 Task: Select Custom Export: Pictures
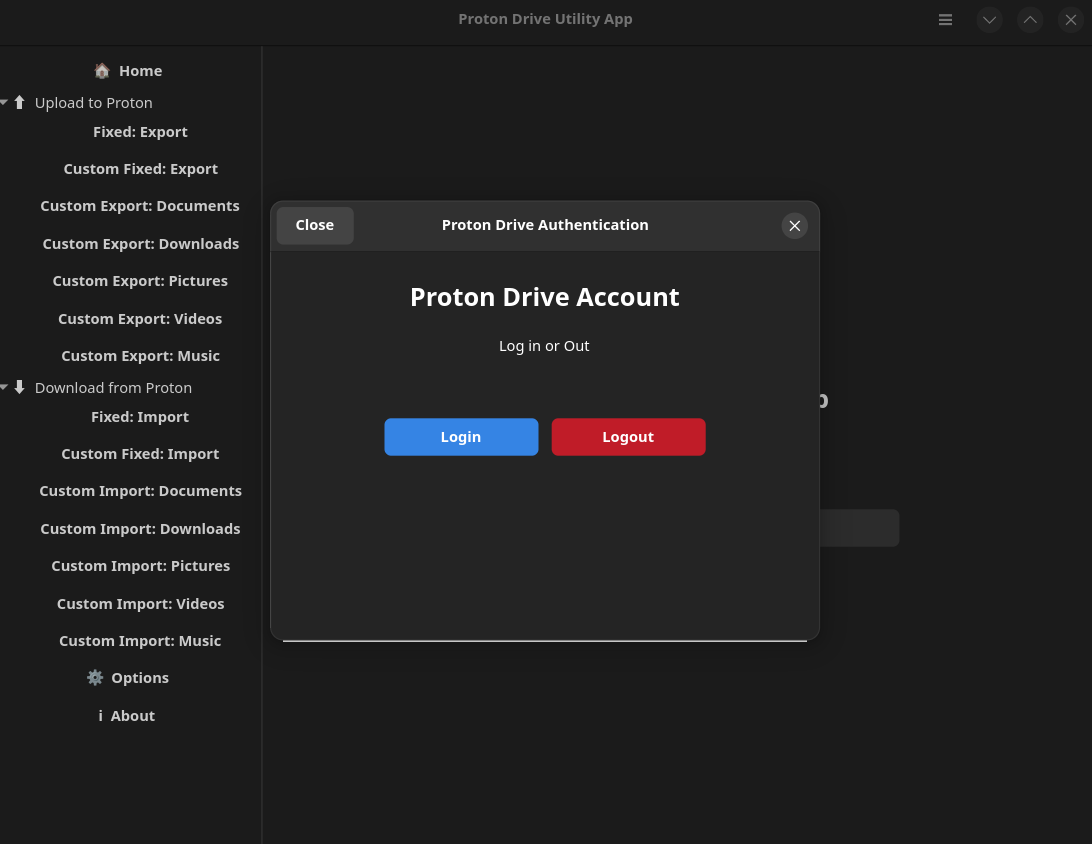pyautogui.click(x=140, y=281)
